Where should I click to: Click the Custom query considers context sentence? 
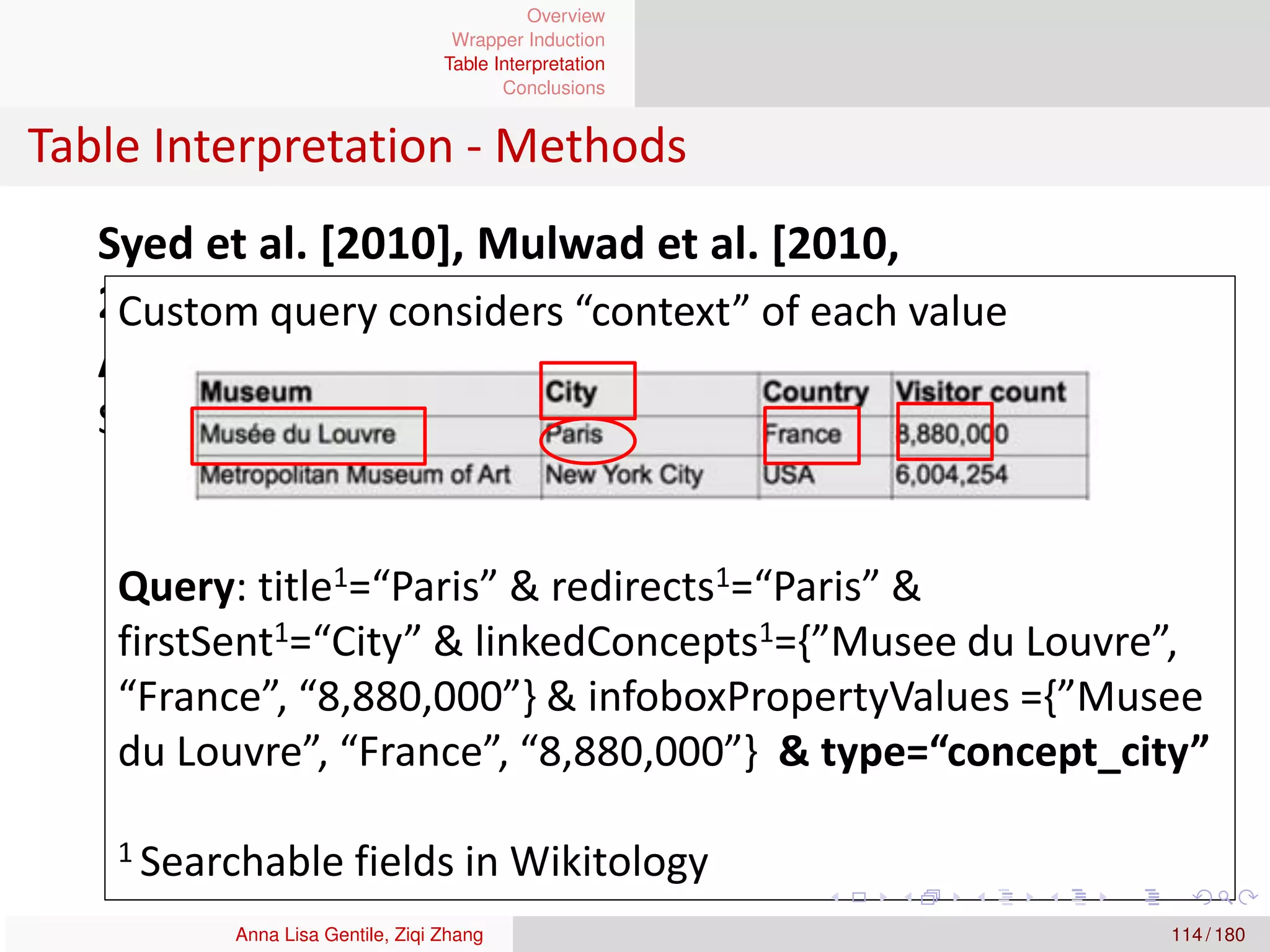pyautogui.click(x=562, y=312)
